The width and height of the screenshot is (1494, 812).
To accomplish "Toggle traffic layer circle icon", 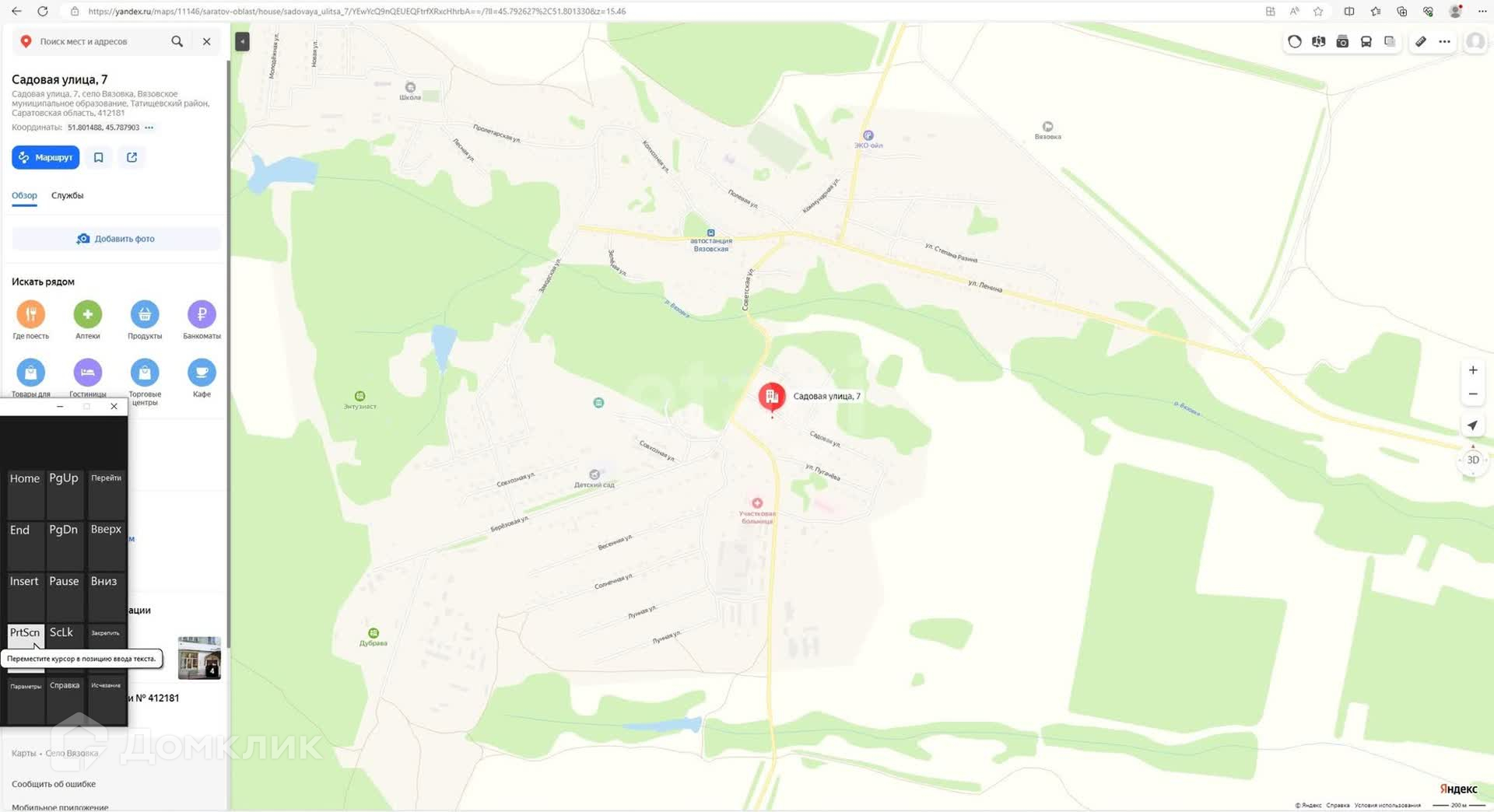I will tap(1295, 42).
